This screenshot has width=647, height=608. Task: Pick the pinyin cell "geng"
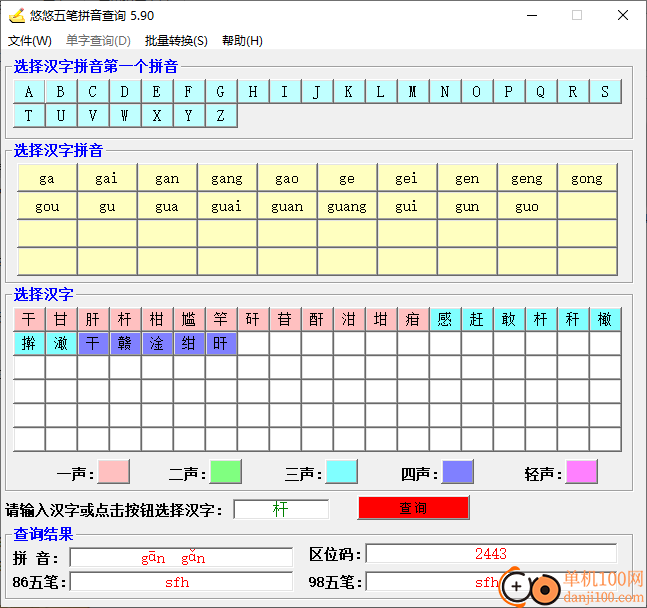[x=527, y=178]
